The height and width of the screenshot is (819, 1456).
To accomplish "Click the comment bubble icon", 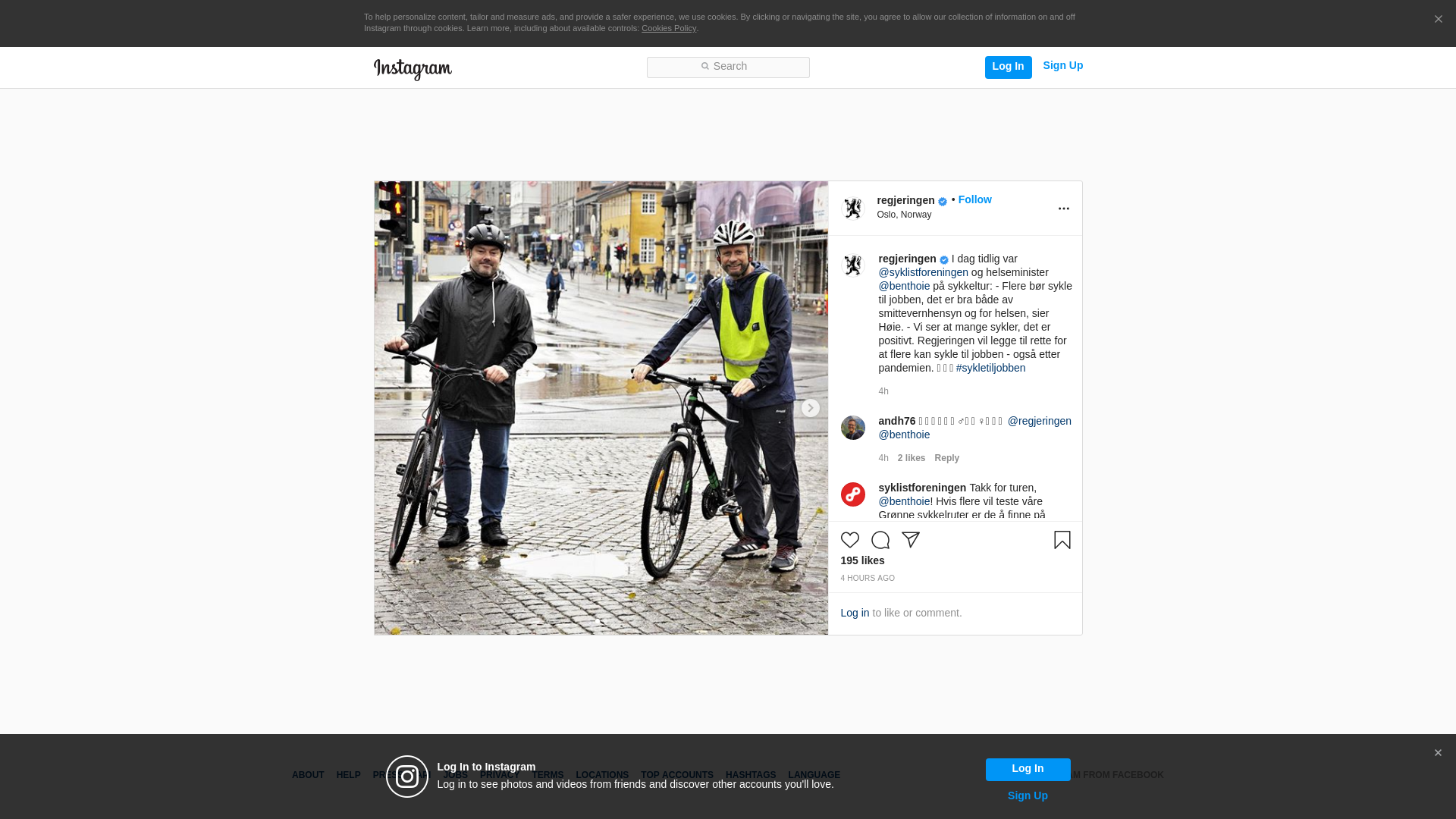I will (880, 540).
